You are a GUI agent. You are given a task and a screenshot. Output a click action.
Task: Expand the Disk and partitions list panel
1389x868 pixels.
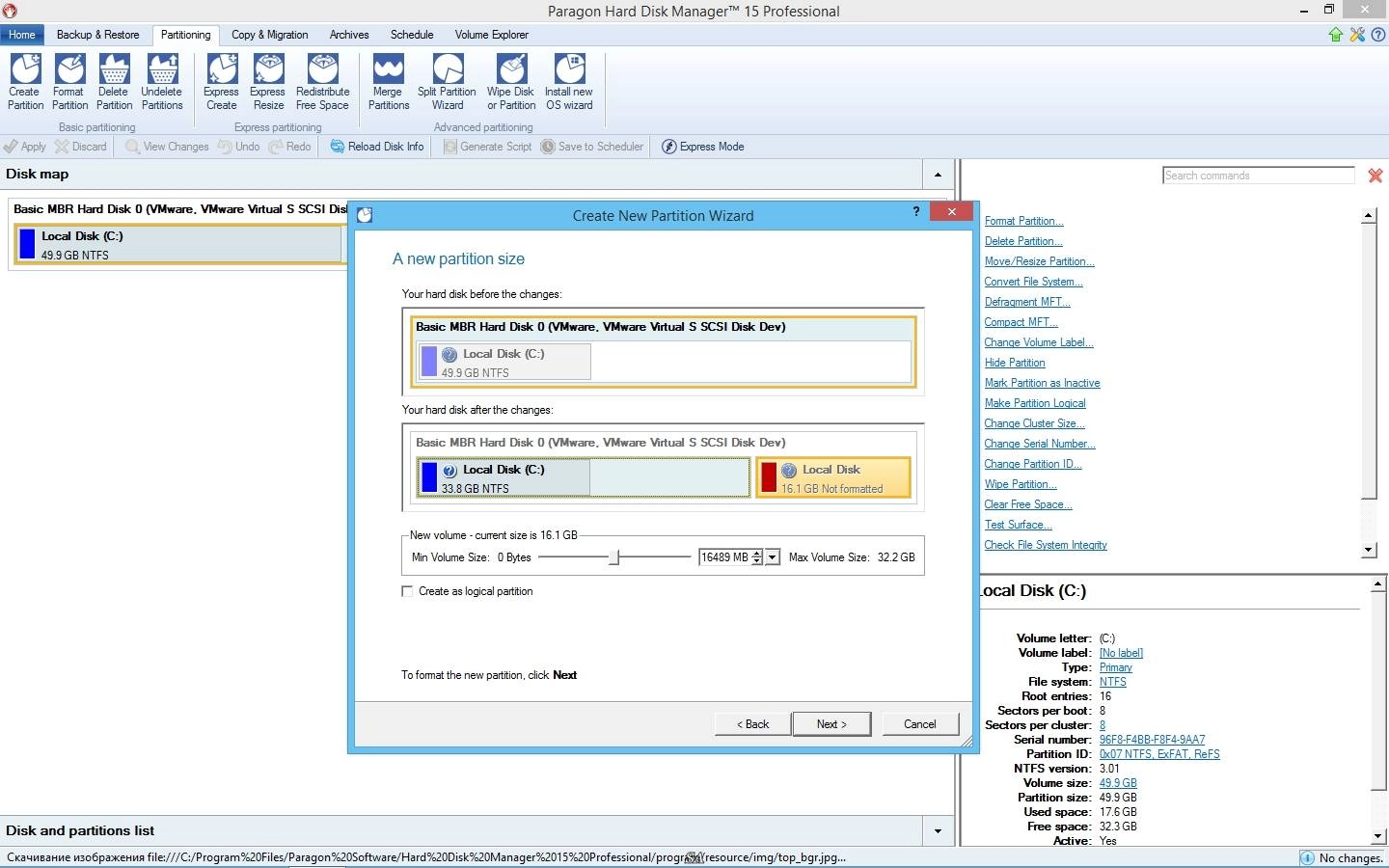(938, 831)
